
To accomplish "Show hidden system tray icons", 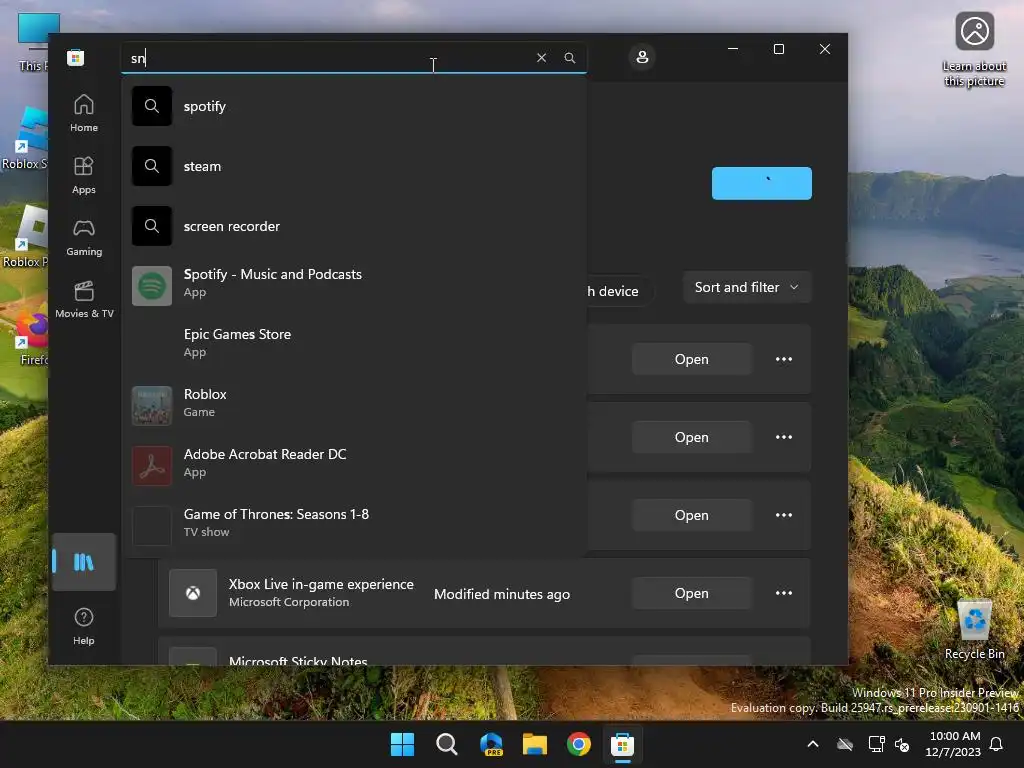I will click(813, 744).
